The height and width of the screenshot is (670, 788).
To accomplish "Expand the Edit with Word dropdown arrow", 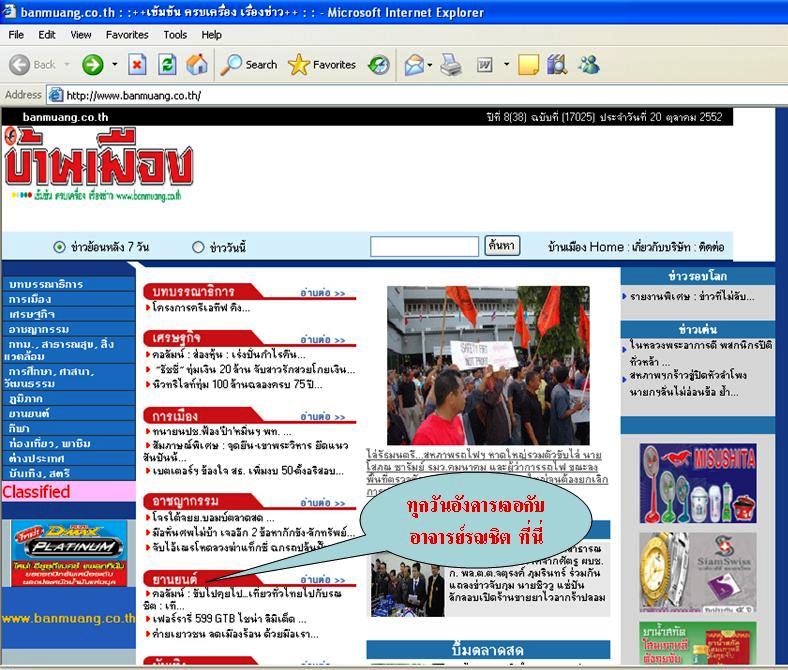I will point(506,65).
